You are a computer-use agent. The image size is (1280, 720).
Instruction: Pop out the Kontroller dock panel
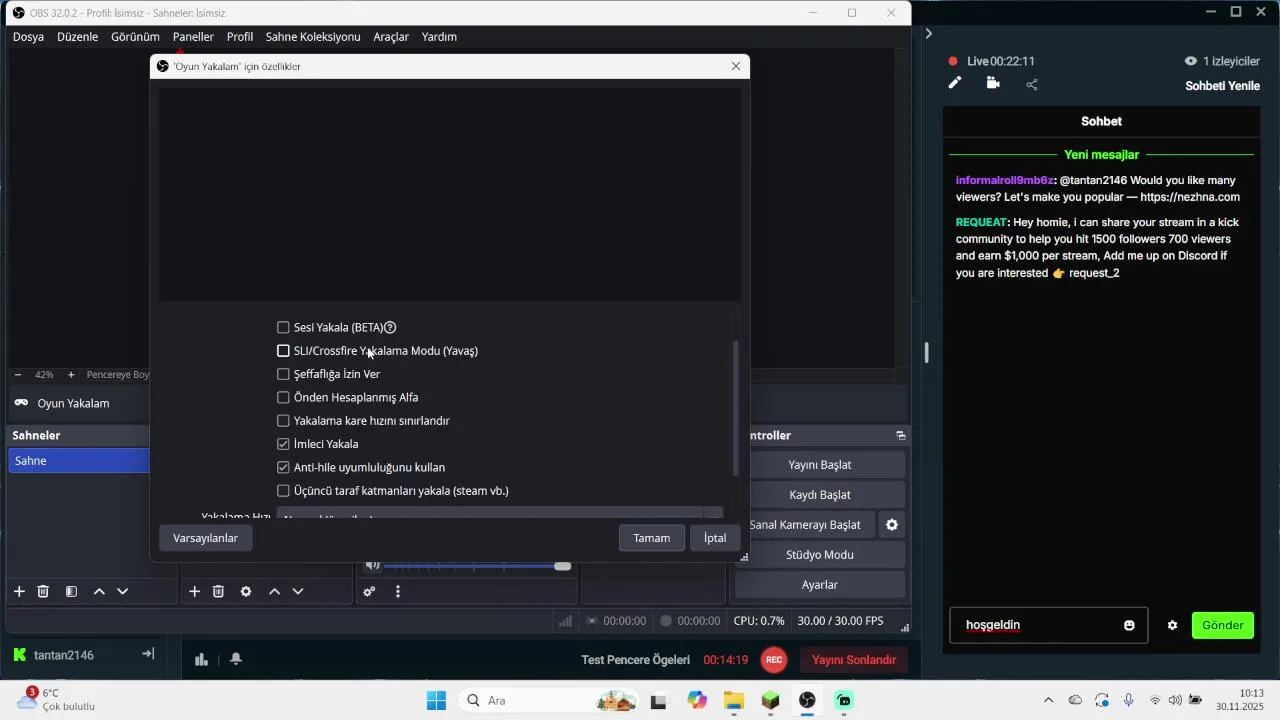click(901, 435)
